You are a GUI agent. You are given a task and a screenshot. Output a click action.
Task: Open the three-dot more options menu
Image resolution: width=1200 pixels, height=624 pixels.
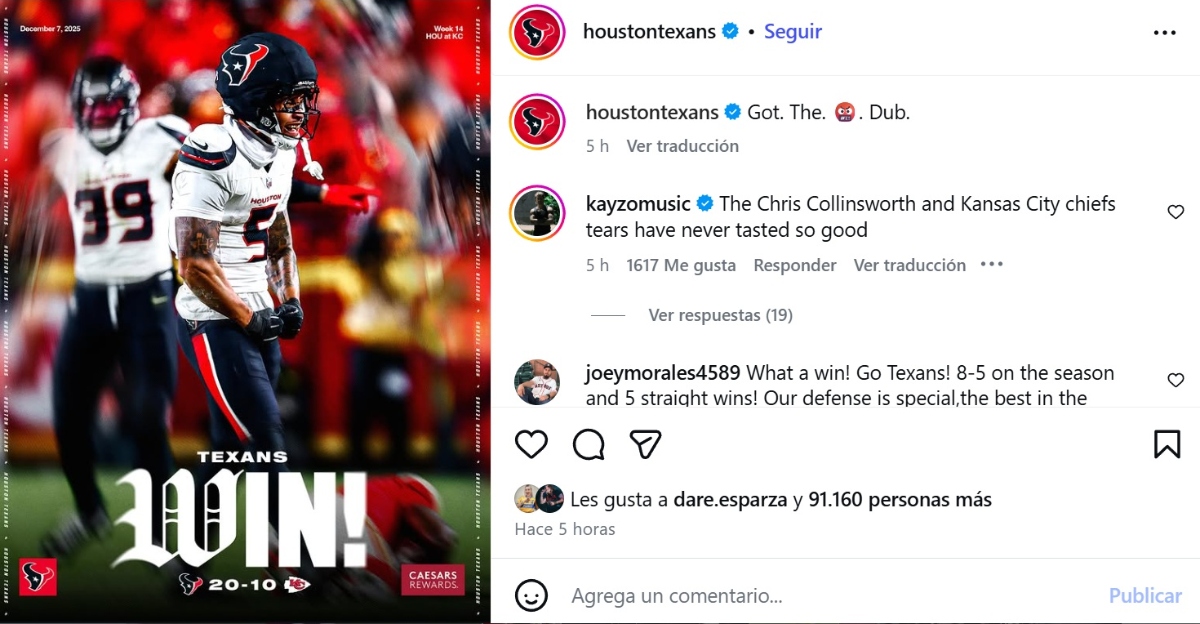pyautogui.click(x=1165, y=32)
